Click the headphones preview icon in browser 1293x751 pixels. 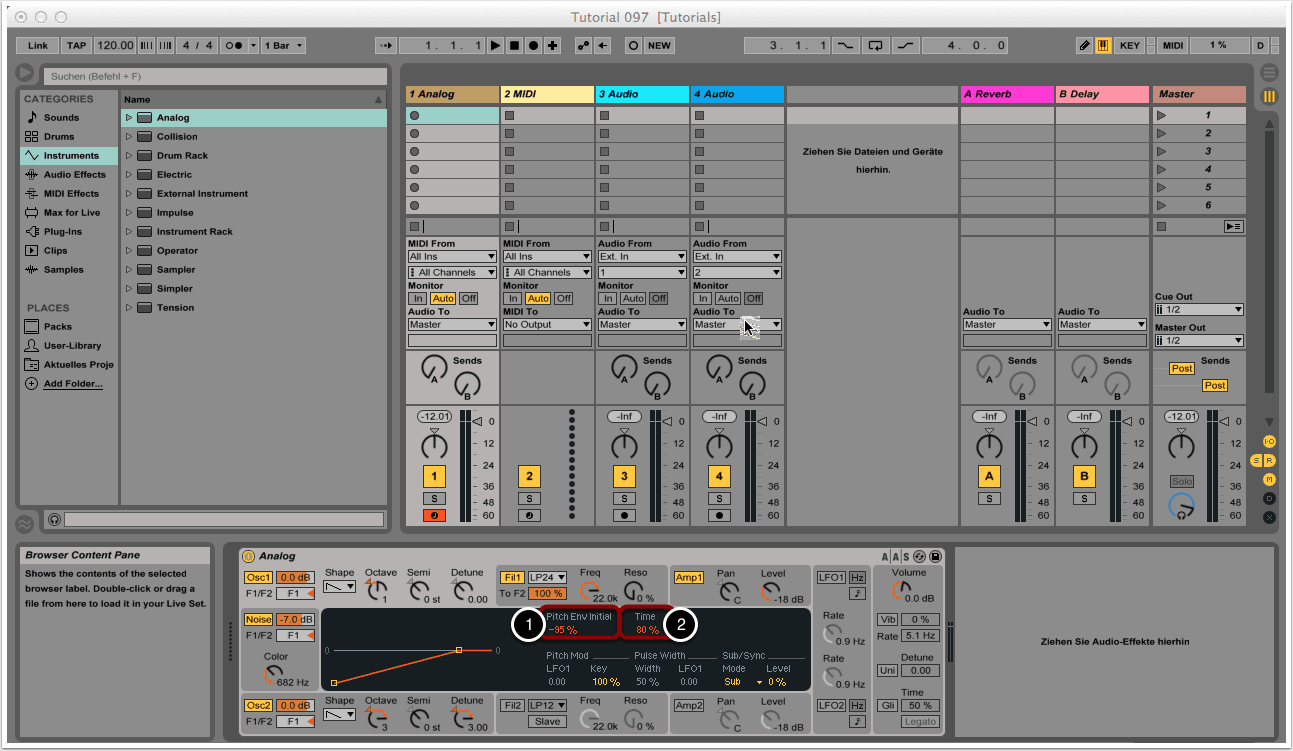point(54,520)
